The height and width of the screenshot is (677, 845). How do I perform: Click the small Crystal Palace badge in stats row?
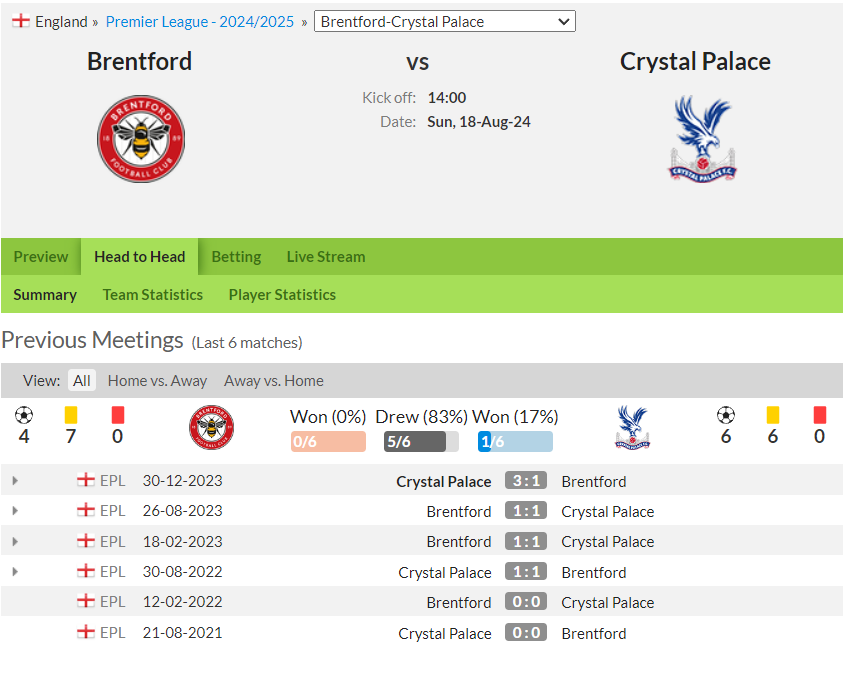click(x=632, y=427)
